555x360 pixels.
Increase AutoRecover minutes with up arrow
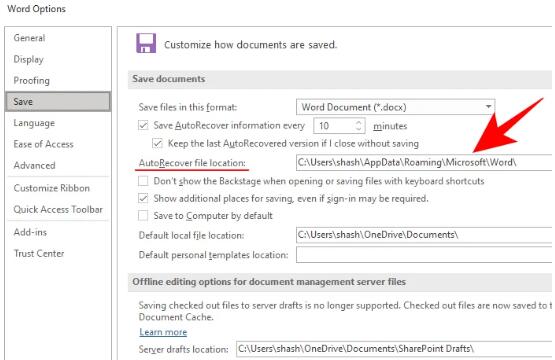(x=359, y=122)
